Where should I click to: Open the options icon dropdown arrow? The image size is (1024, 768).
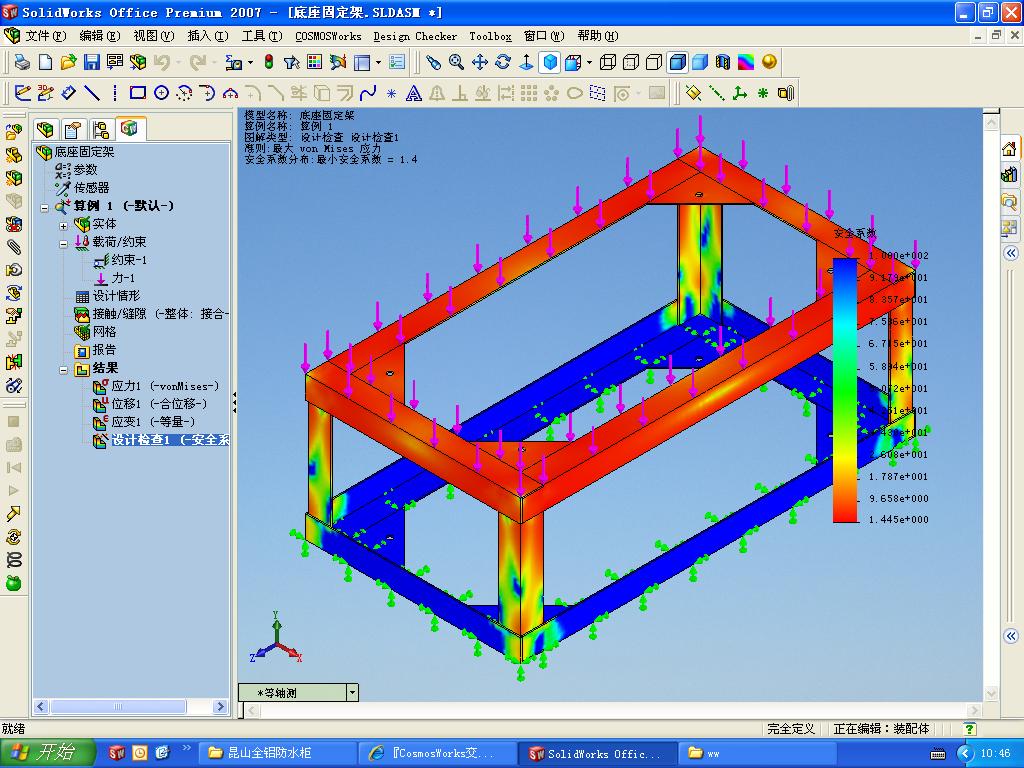(x=378, y=63)
